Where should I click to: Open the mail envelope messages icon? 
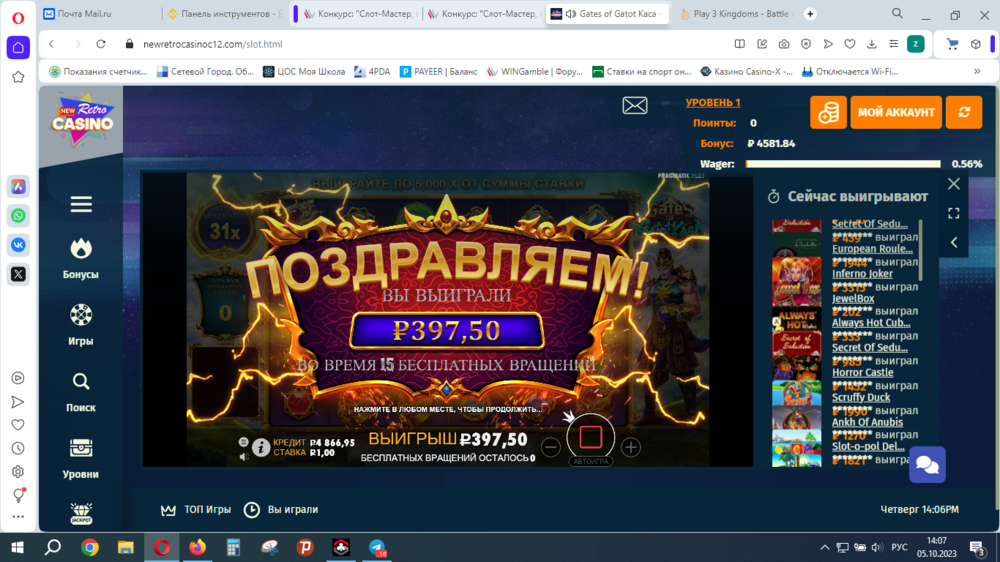click(634, 106)
